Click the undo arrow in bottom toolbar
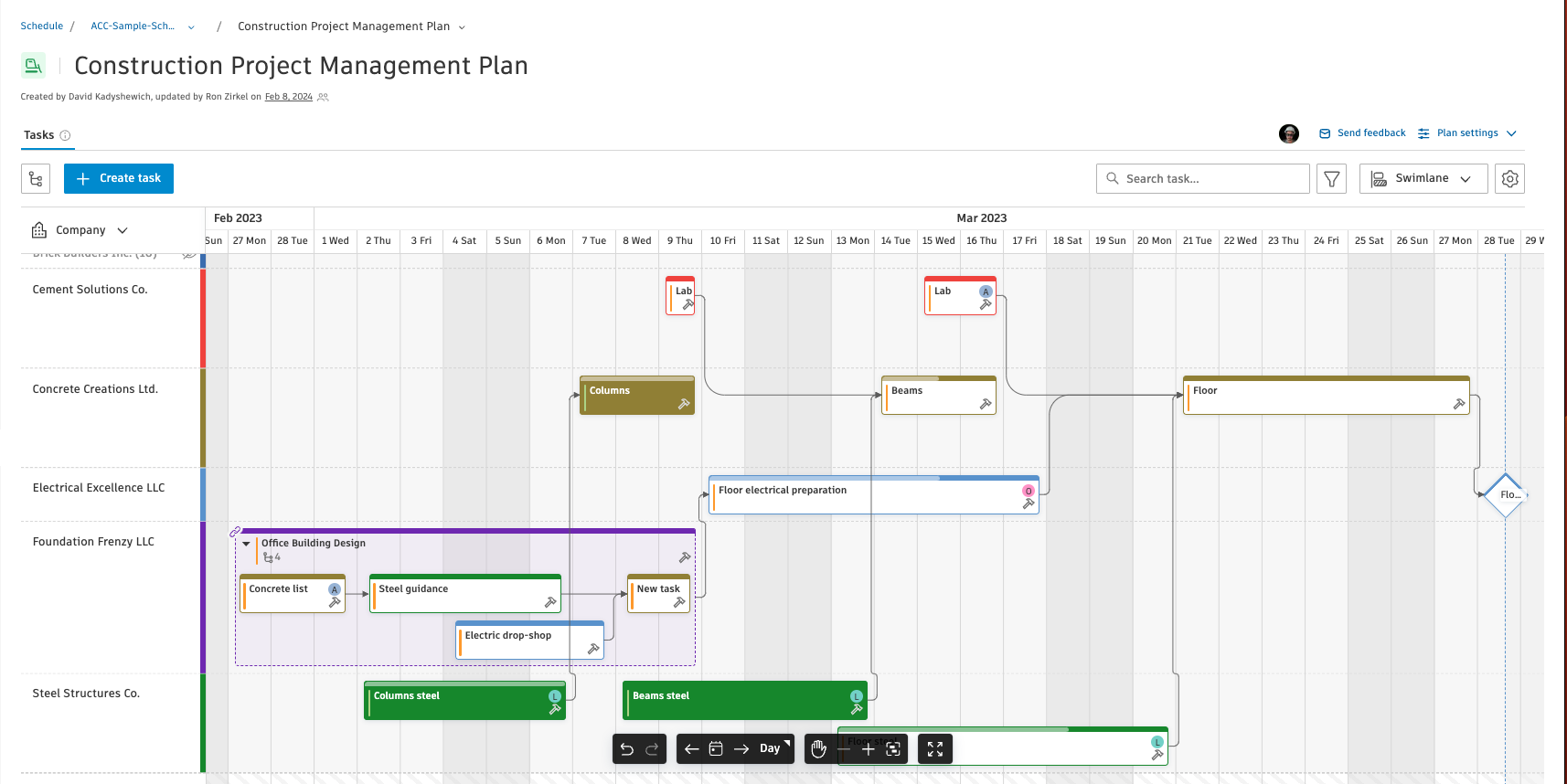Screen dimensions: 1567x784 tap(627, 749)
